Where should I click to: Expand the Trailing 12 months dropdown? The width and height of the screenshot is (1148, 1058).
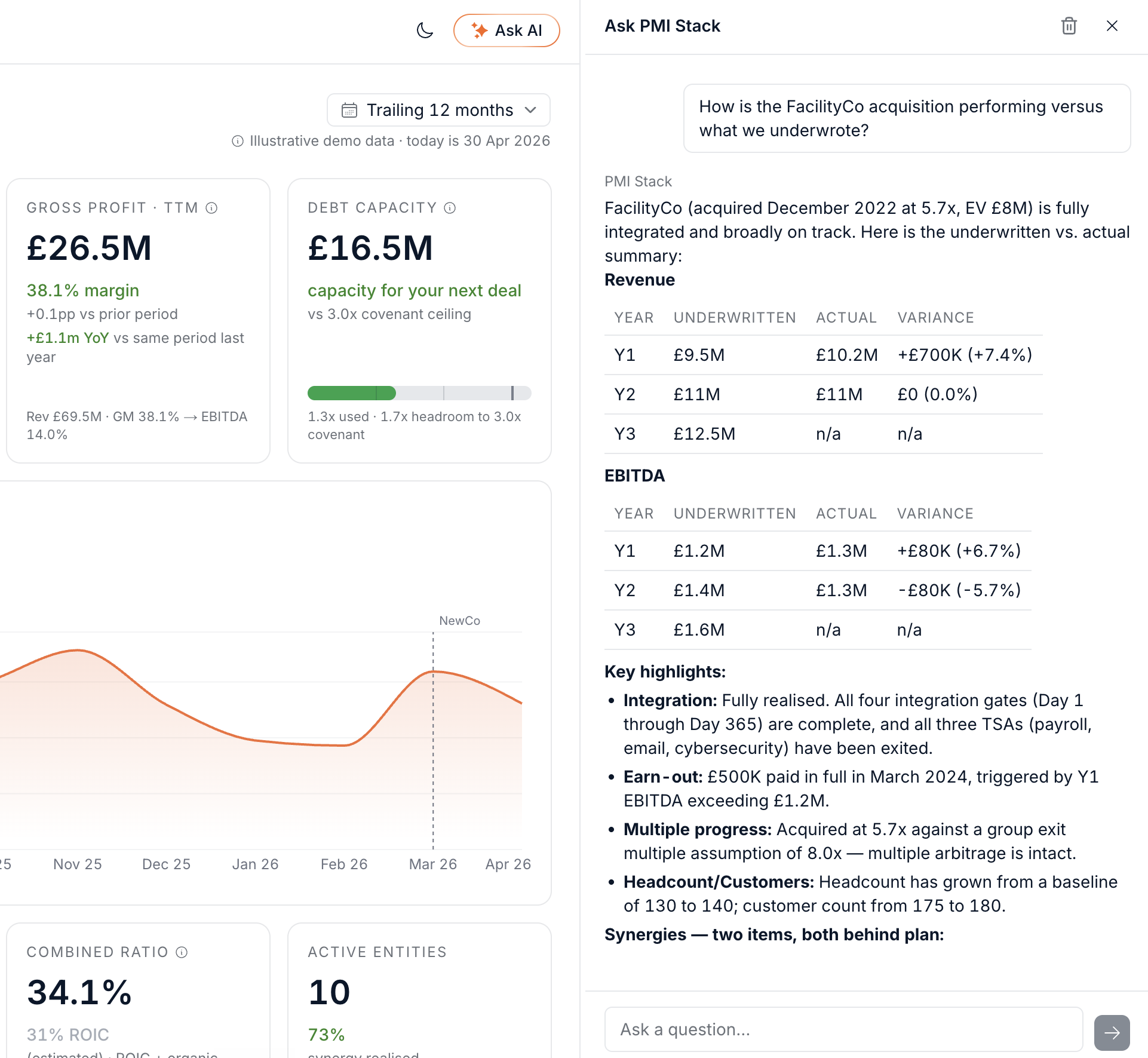point(438,110)
